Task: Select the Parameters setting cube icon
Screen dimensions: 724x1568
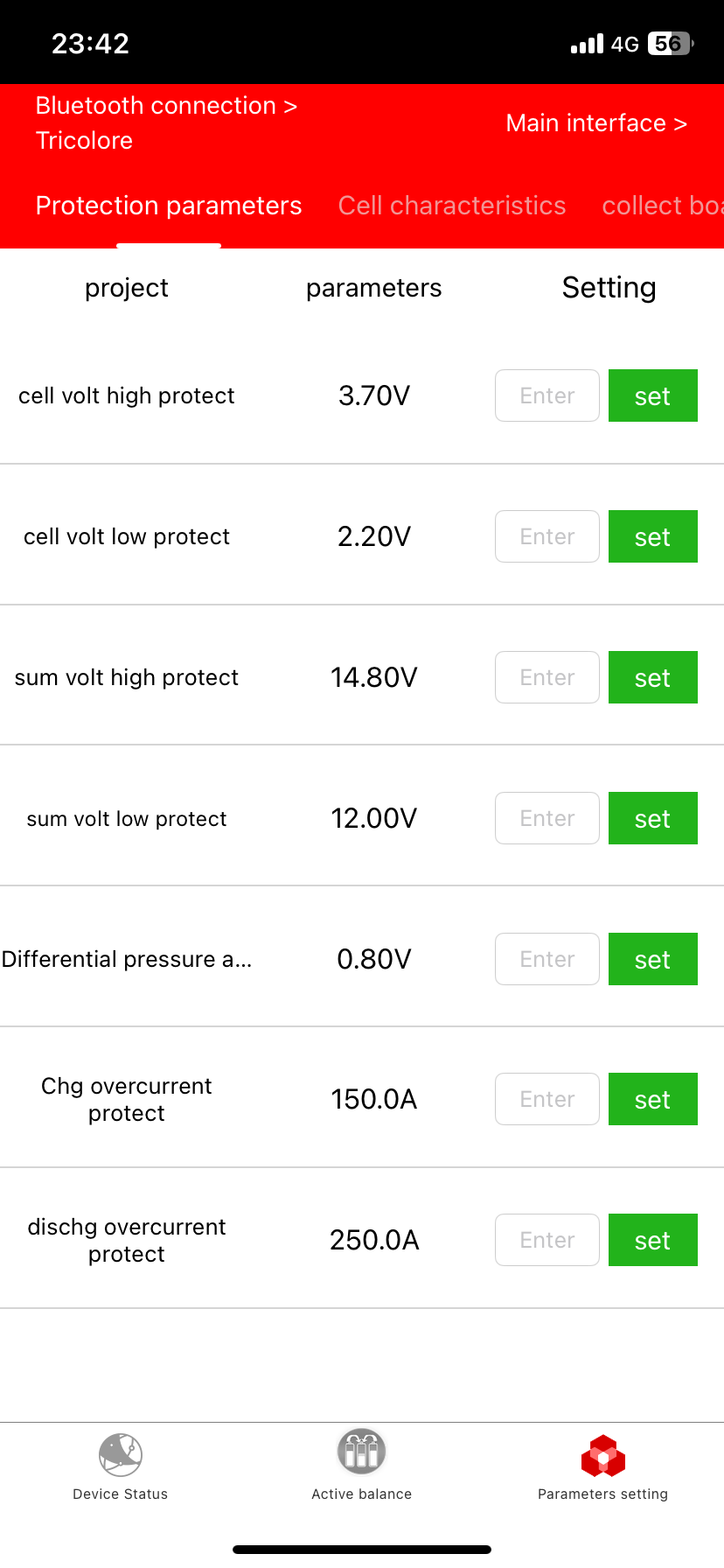Action: point(603,1455)
